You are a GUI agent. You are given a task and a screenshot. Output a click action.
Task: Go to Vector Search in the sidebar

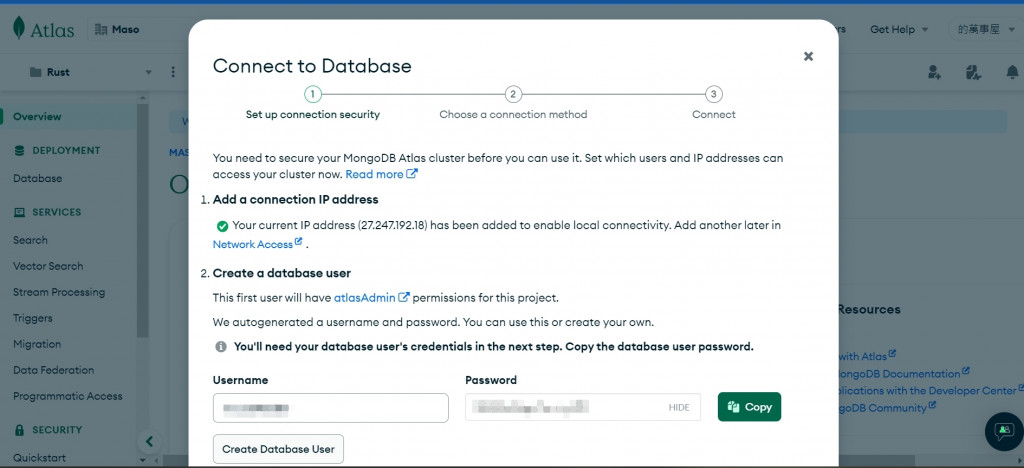(x=48, y=266)
